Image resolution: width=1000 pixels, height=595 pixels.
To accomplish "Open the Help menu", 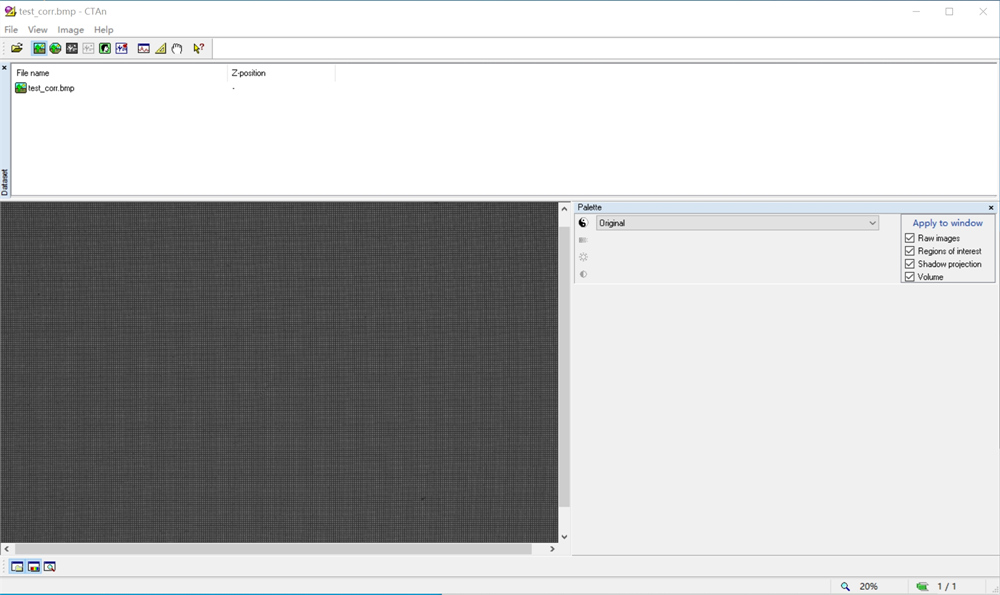I will click(103, 29).
